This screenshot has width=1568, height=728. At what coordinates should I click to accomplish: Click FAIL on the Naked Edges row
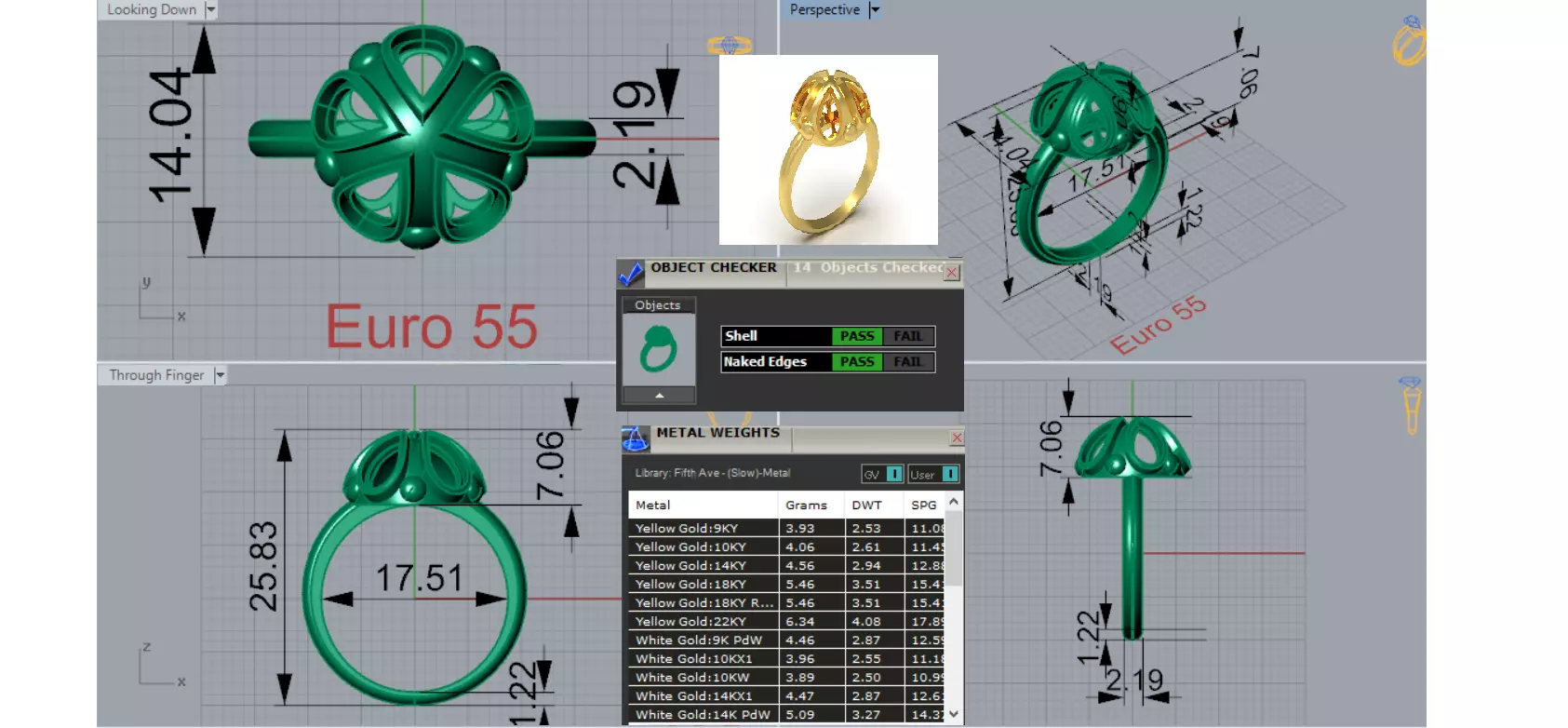coord(907,362)
